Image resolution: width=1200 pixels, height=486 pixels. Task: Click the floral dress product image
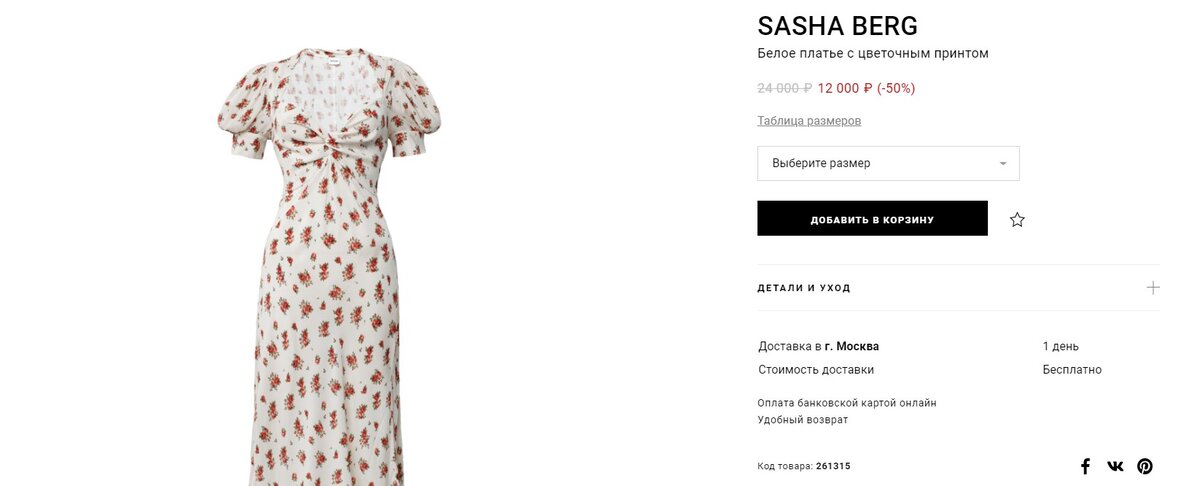pyautogui.click(x=329, y=266)
